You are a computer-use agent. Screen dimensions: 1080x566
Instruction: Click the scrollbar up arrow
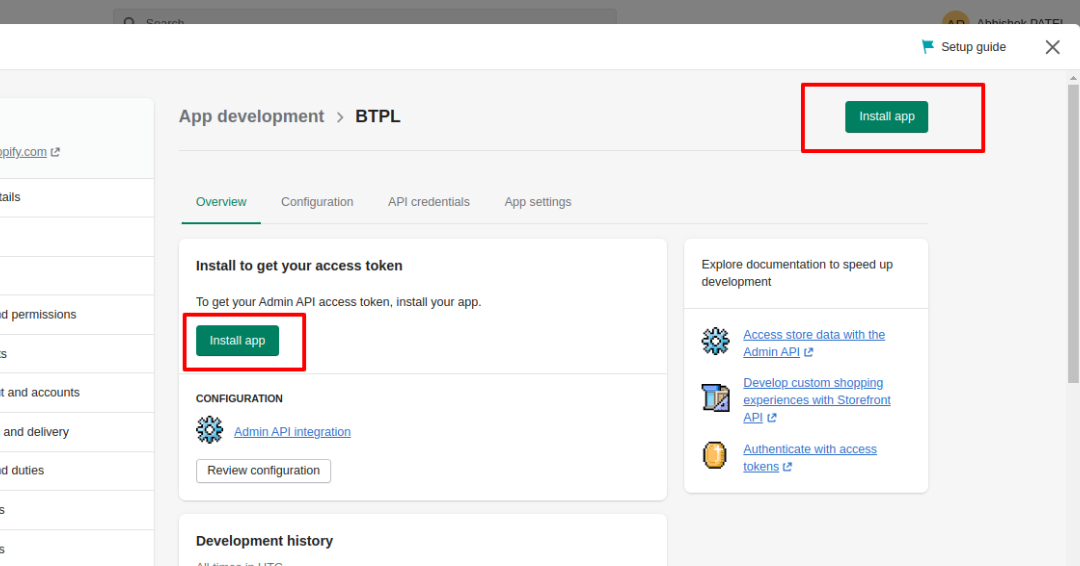tap(1073, 78)
